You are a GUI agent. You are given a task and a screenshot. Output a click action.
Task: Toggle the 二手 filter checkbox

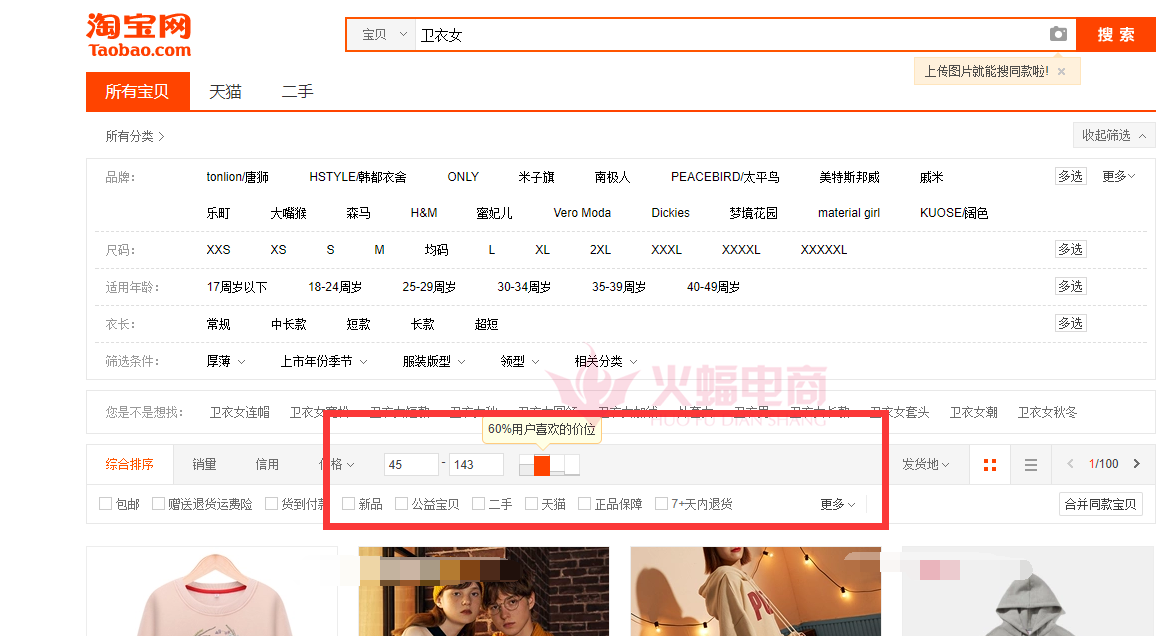(x=479, y=504)
